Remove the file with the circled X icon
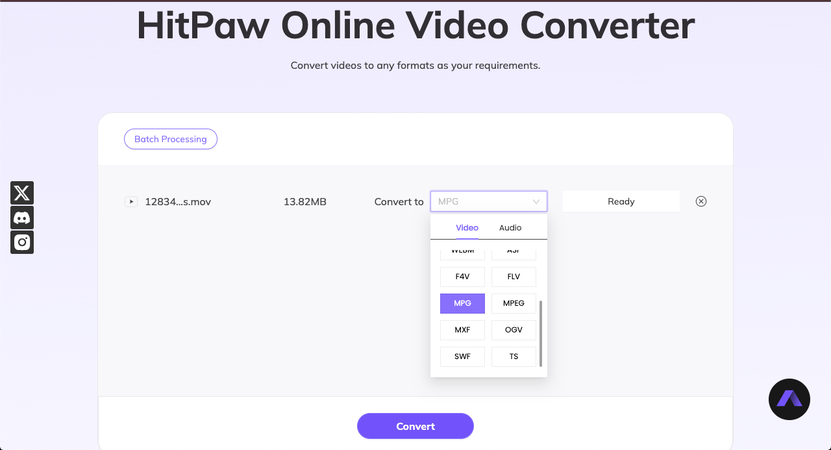The height and width of the screenshot is (450, 831). 701,201
